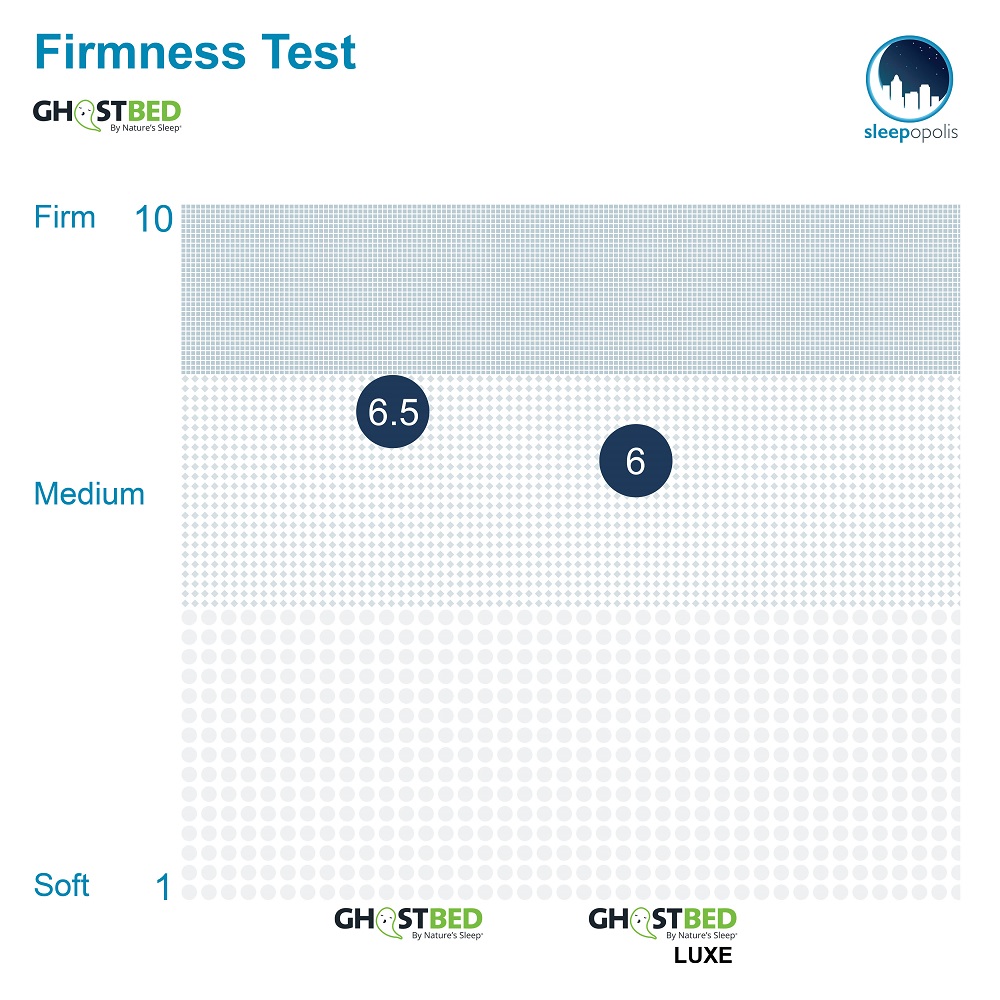1000x1000 pixels.
Task: Select the 6.5 firmness score circle
Action: click(x=393, y=411)
